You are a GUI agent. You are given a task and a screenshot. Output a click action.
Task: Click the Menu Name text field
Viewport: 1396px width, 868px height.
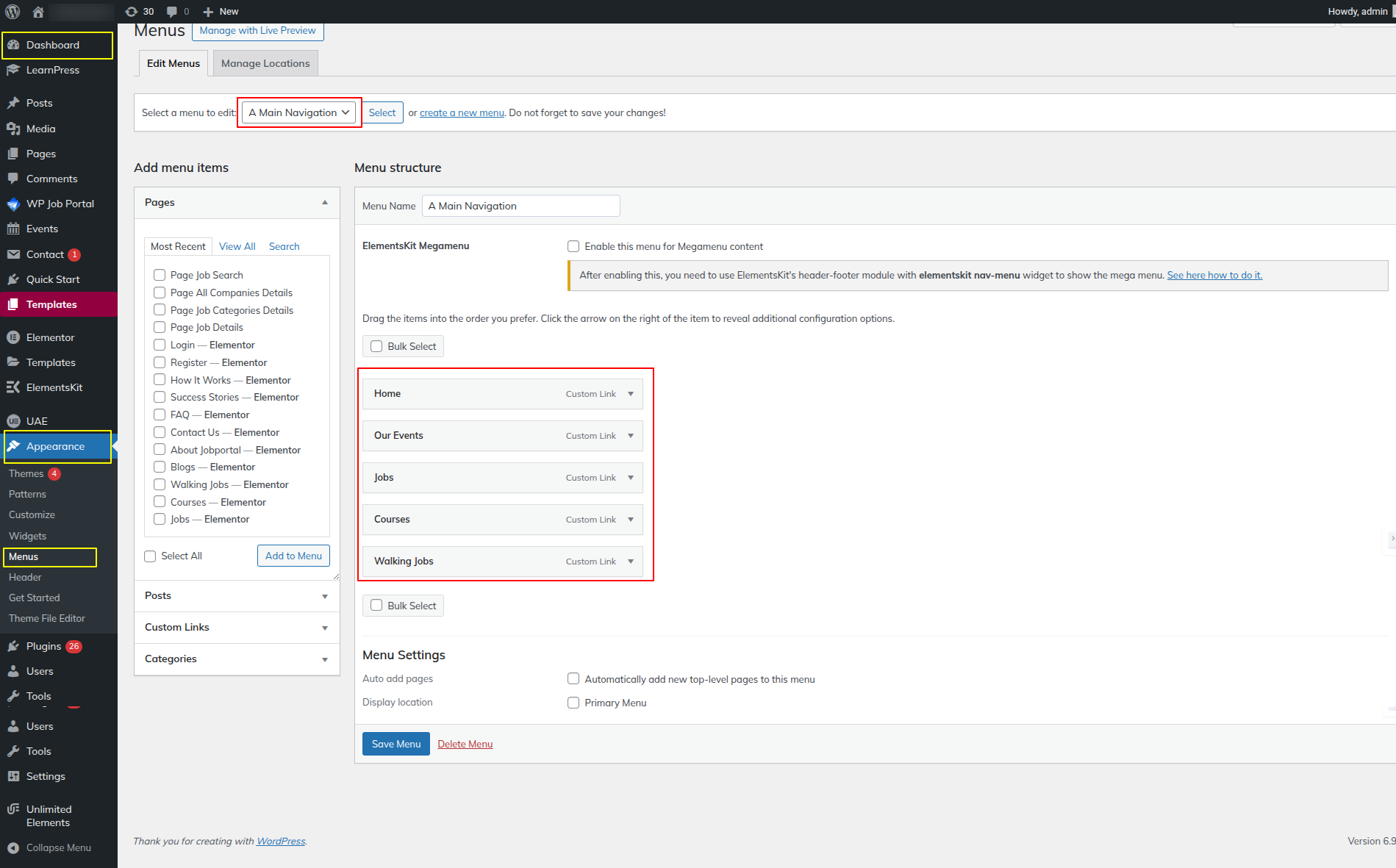pyautogui.click(x=520, y=206)
